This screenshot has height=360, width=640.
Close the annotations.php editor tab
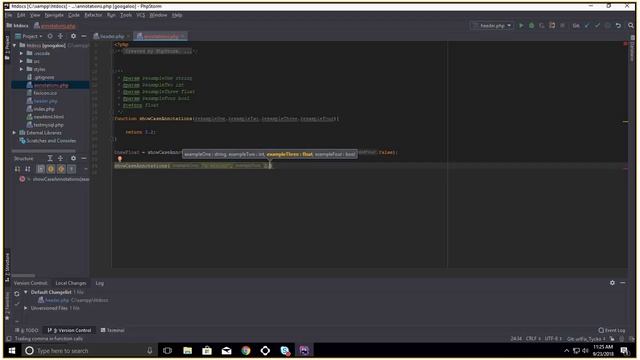183,36
